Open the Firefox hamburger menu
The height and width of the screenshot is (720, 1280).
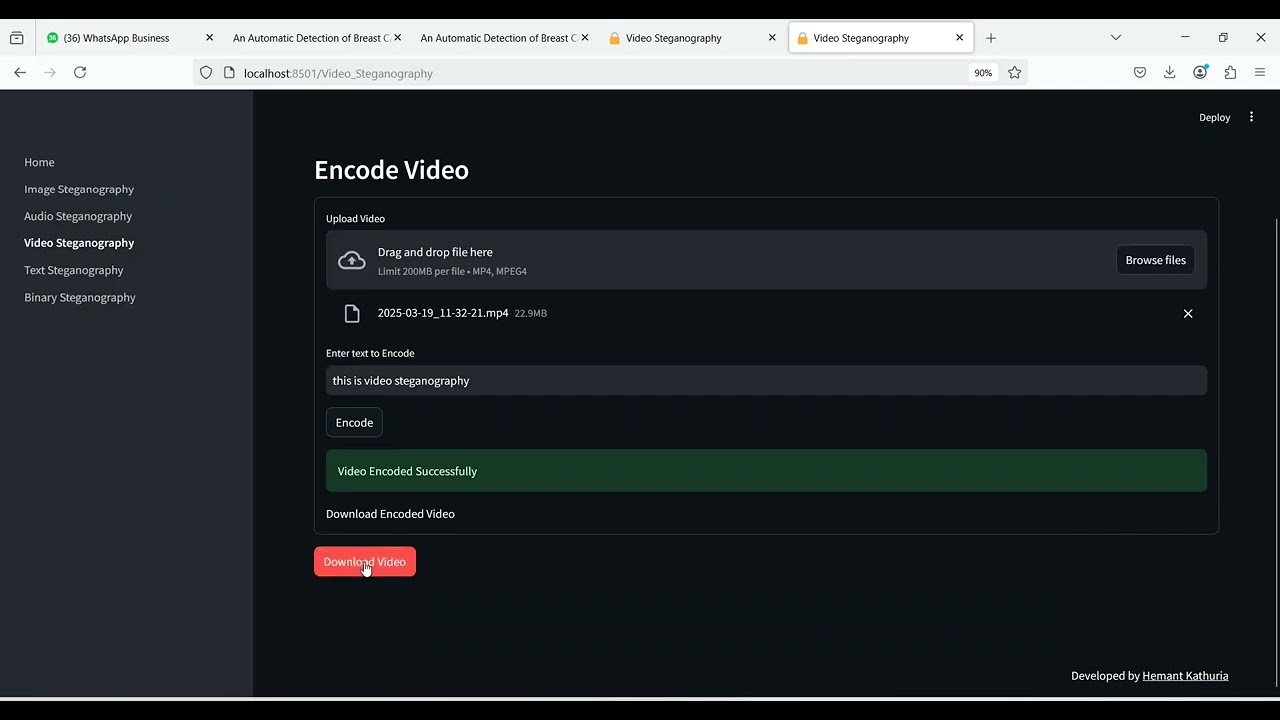(x=1260, y=72)
